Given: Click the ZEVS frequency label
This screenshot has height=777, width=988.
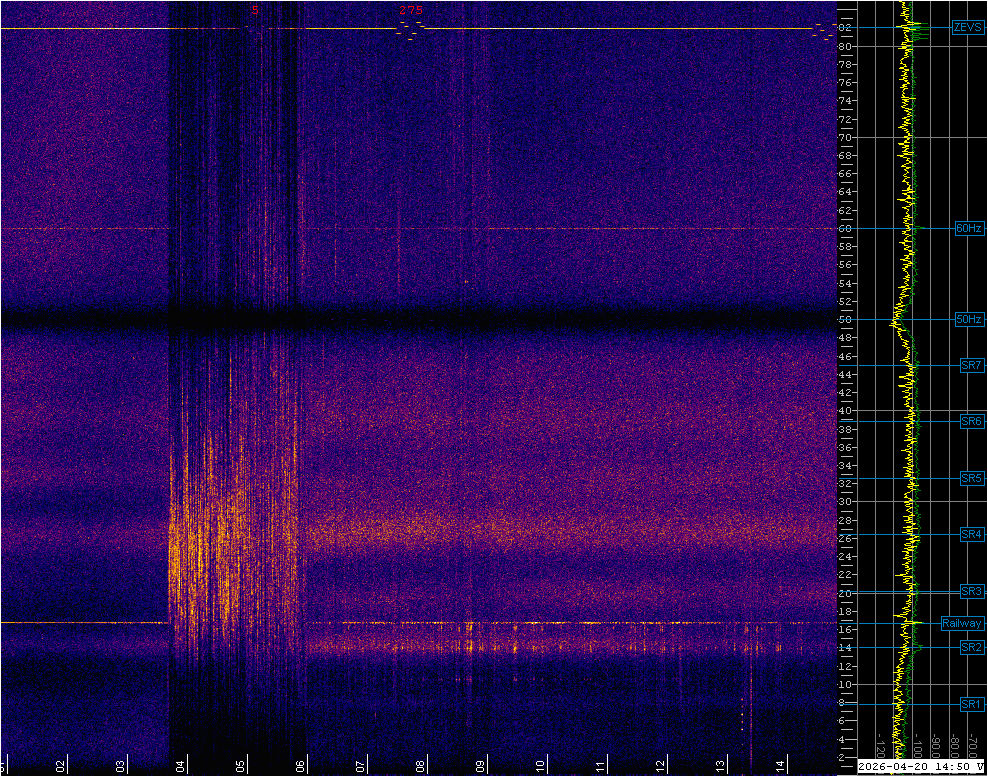Looking at the screenshot, I should point(968,27).
